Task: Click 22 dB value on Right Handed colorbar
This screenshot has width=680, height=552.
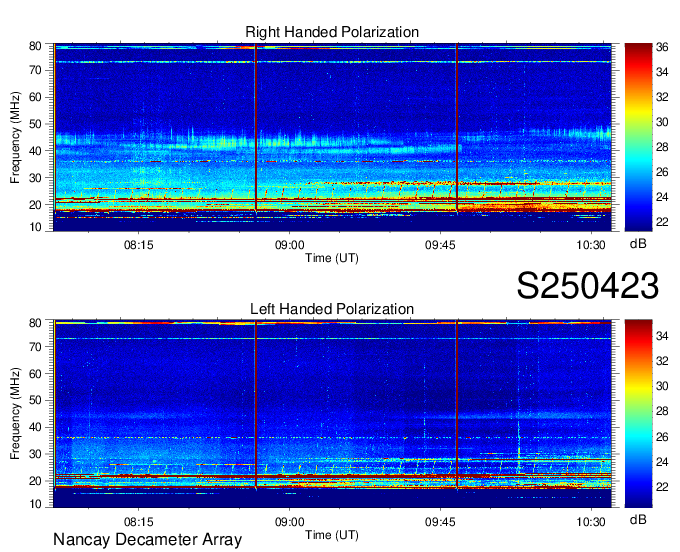Action: click(x=662, y=222)
